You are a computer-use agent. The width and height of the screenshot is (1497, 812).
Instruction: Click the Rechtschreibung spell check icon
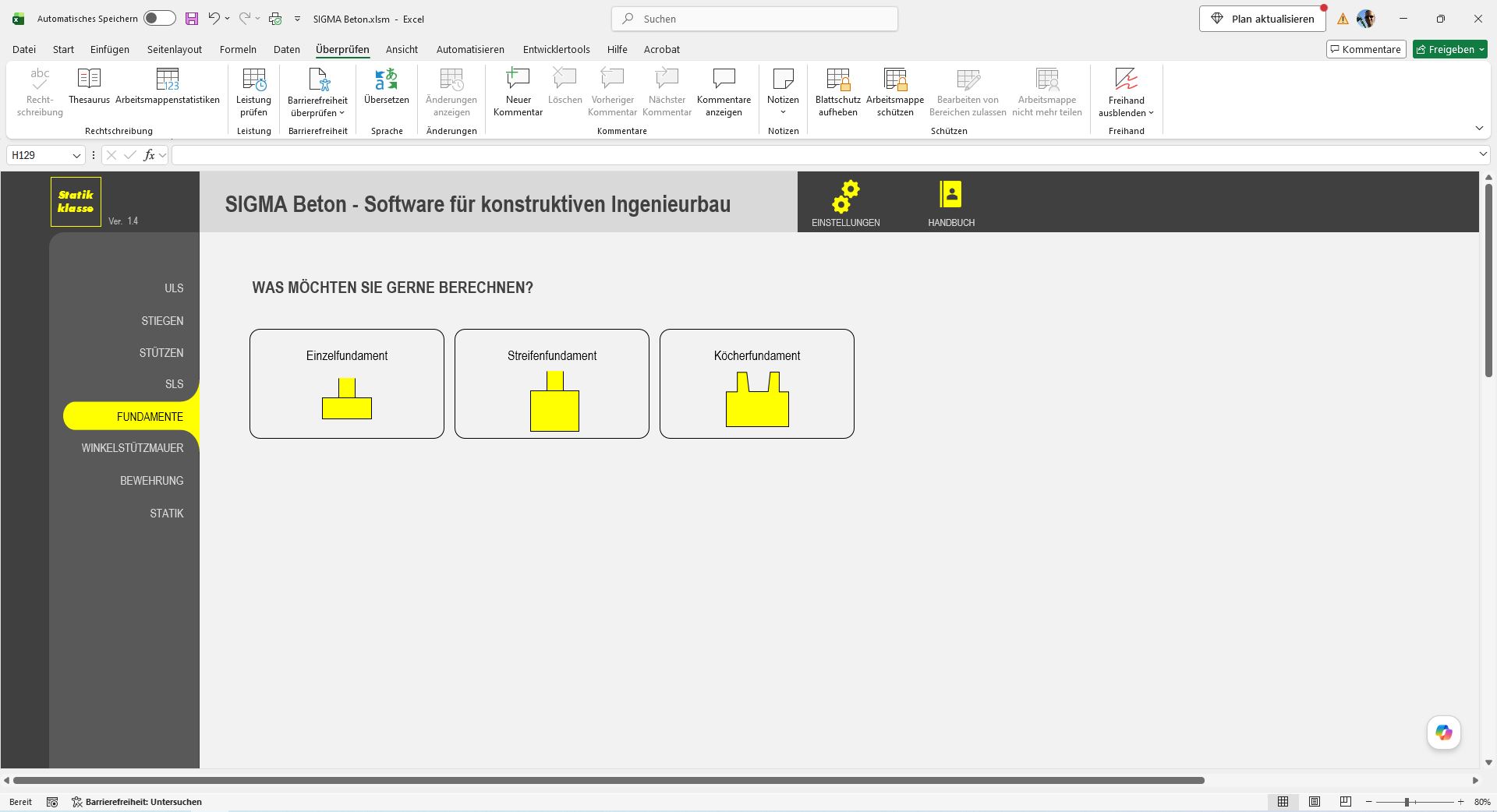(40, 92)
